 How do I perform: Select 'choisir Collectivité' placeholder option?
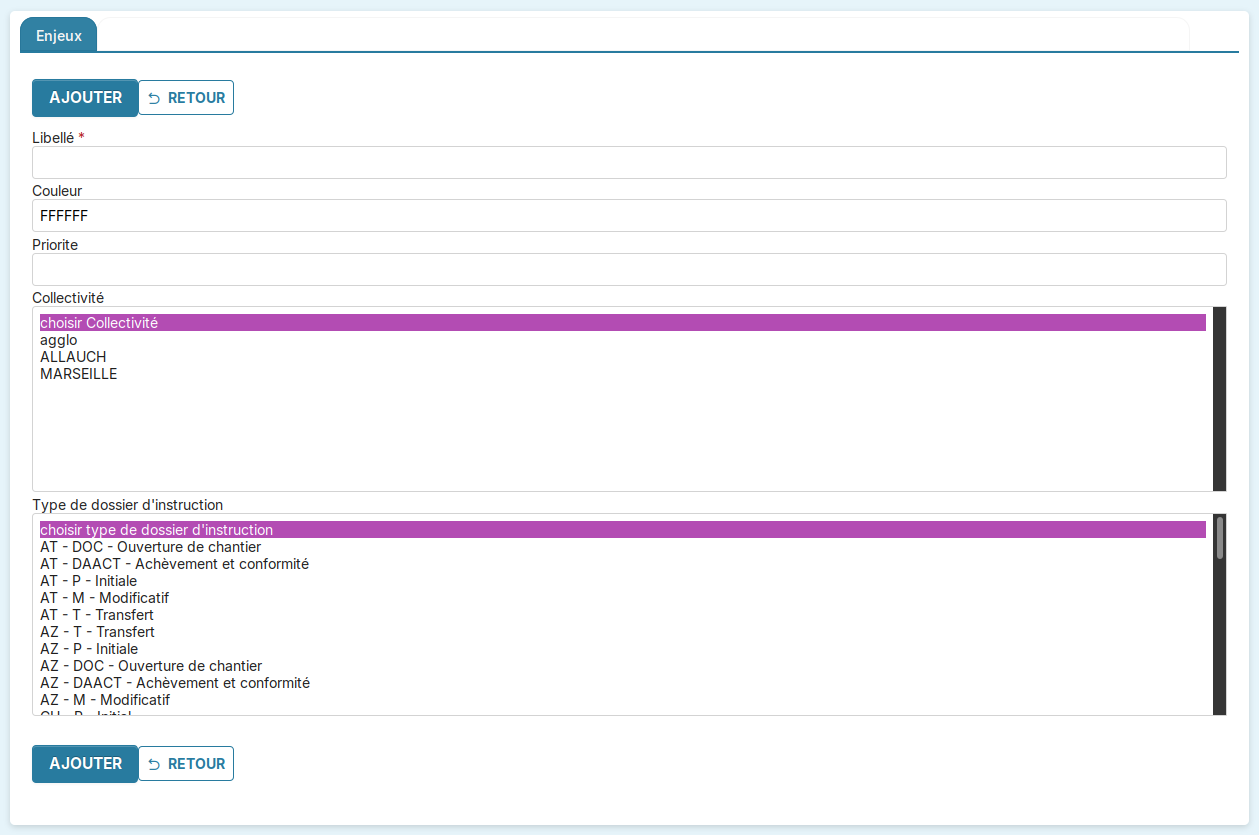[99, 323]
